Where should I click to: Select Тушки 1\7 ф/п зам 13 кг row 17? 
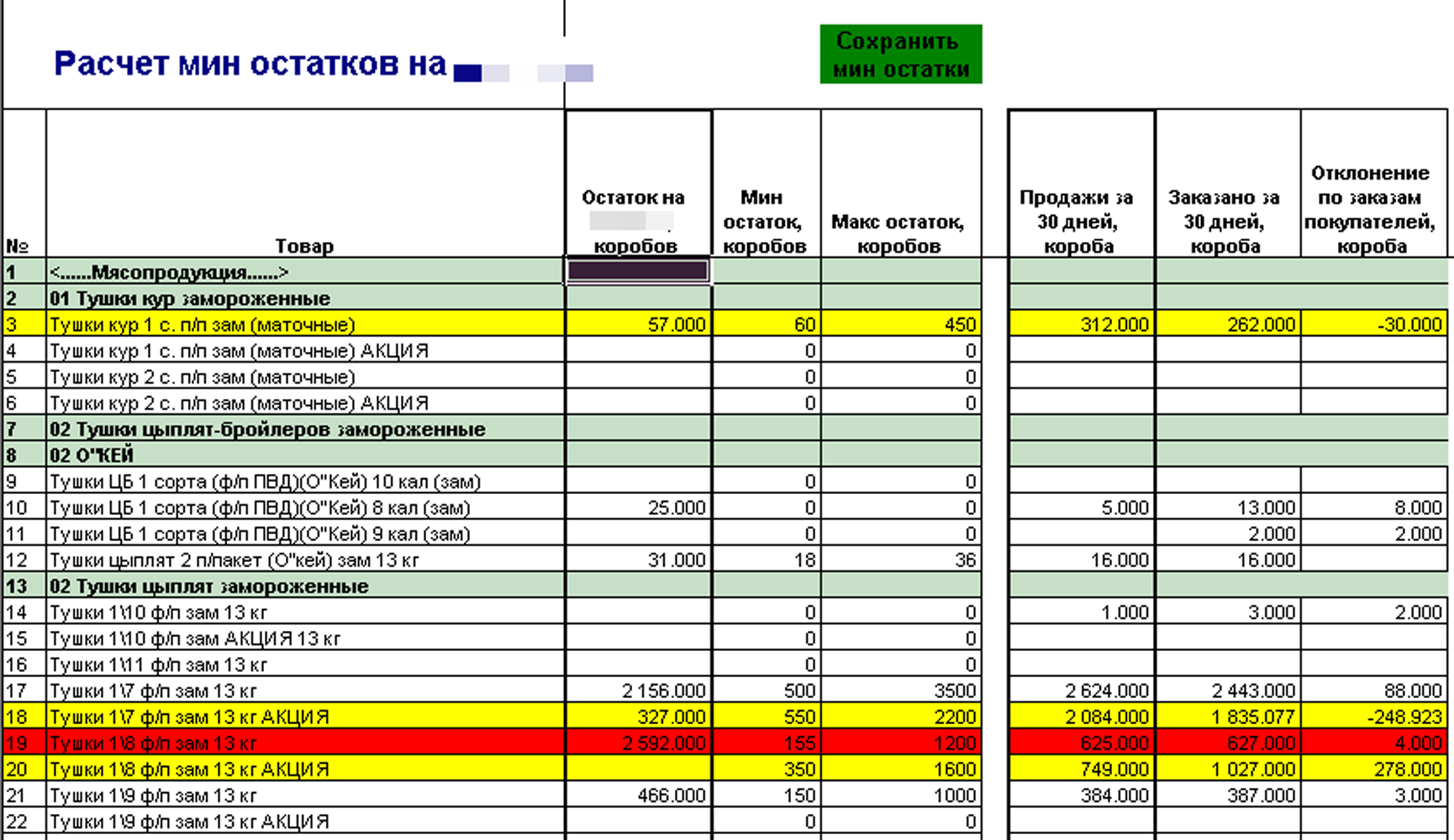(x=305, y=690)
